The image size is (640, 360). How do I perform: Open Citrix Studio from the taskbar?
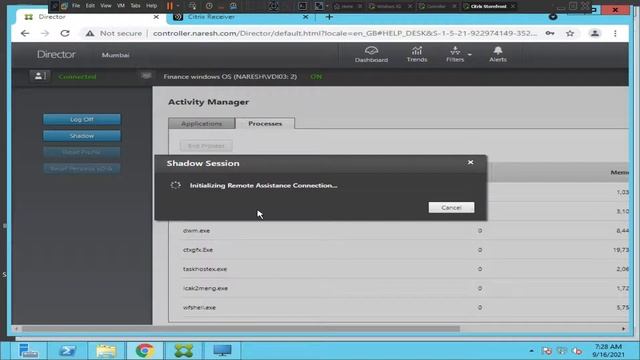(184, 351)
